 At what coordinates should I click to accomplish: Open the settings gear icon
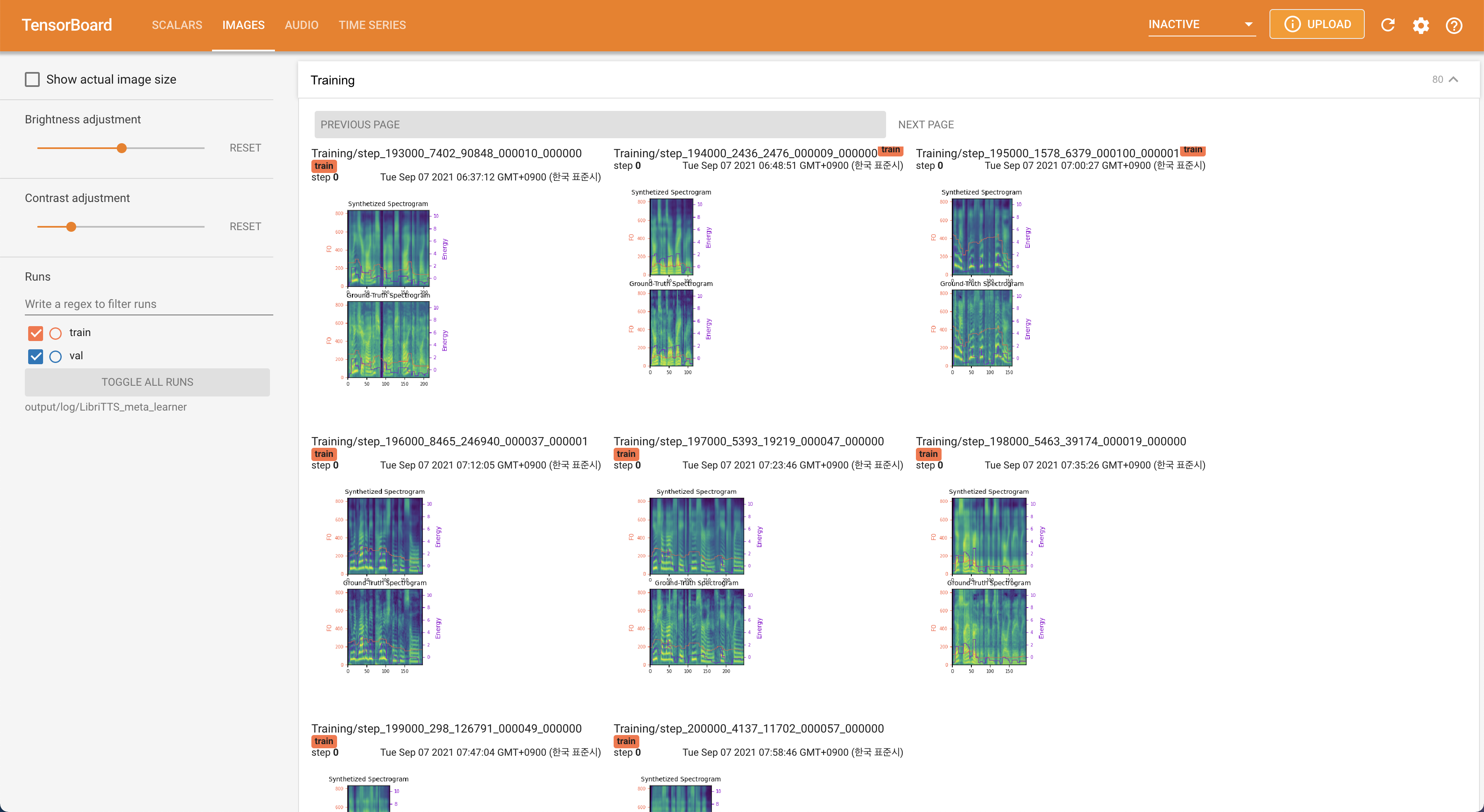click(1421, 25)
